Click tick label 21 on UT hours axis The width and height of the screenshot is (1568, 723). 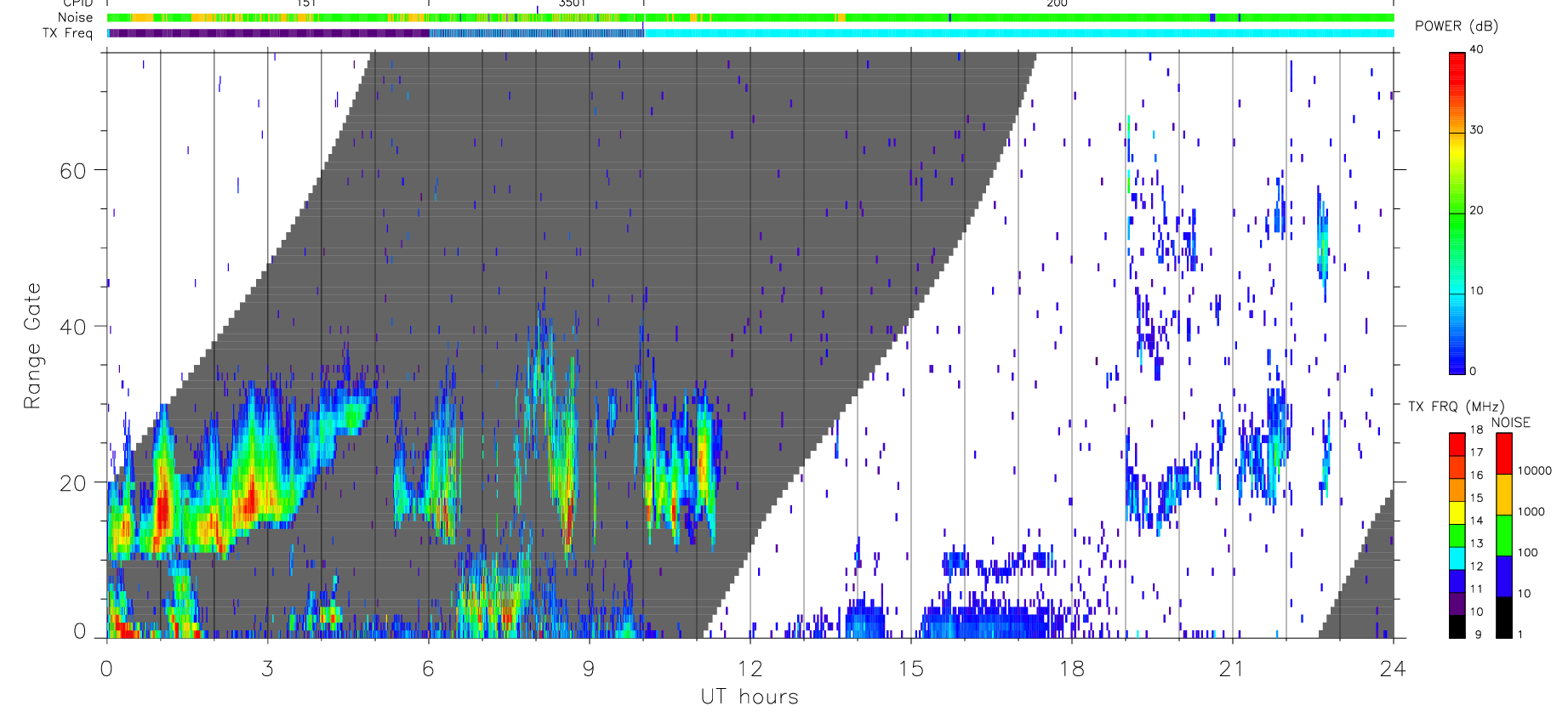coord(1232,669)
